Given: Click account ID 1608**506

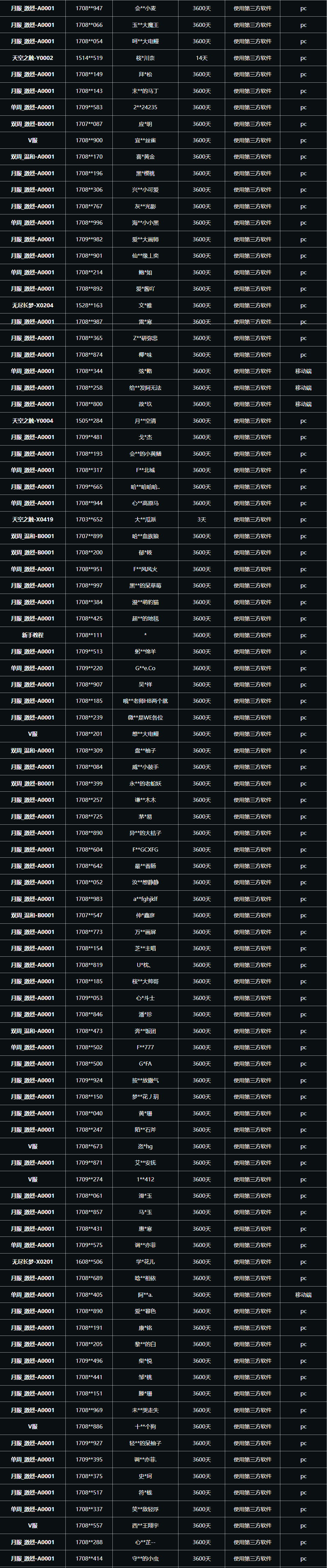Looking at the screenshot, I should click(89, 1262).
